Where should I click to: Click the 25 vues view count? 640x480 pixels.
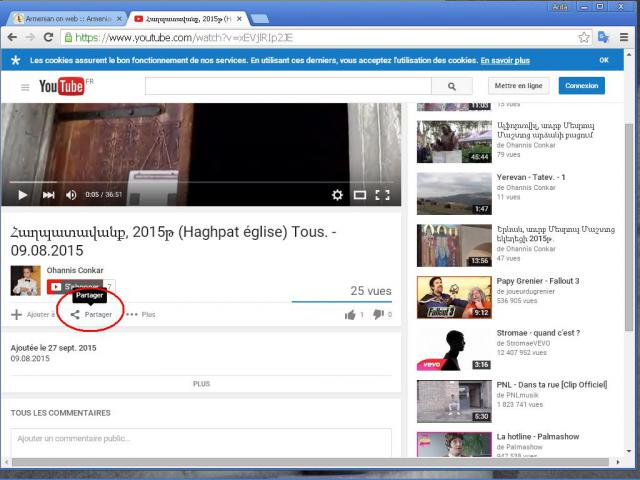pyautogui.click(x=371, y=291)
